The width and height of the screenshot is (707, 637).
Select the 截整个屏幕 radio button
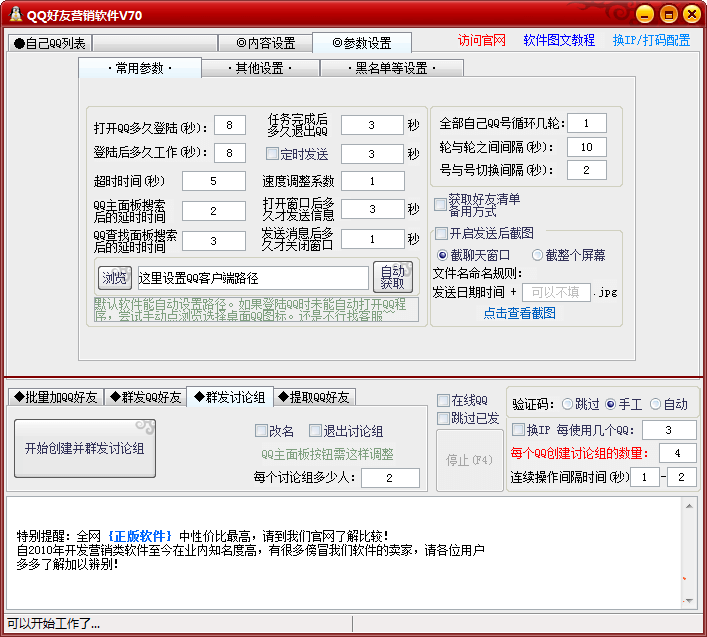pos(537,255)
